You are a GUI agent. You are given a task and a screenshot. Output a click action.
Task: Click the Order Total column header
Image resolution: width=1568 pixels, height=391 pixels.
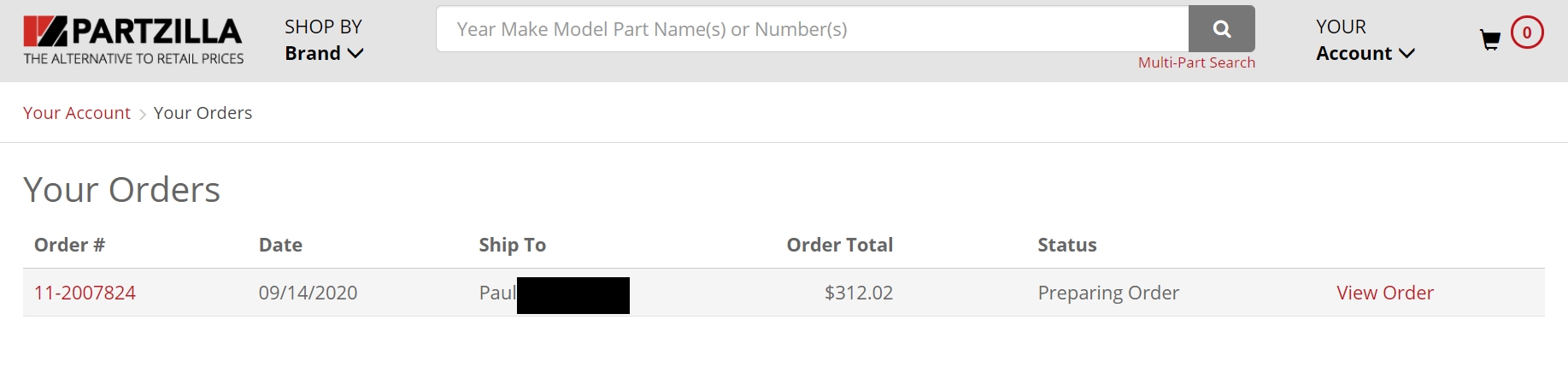[x=839, y=245]
